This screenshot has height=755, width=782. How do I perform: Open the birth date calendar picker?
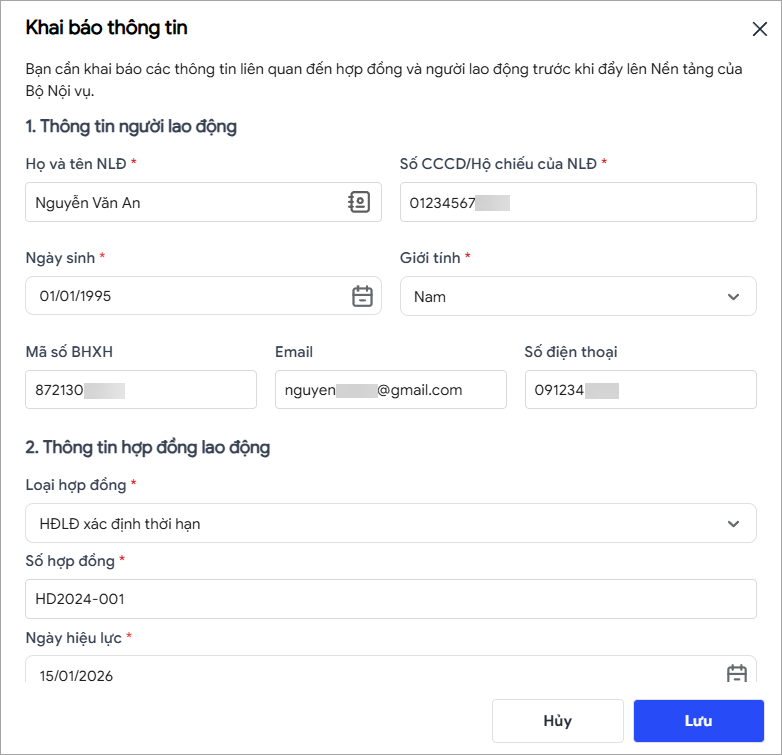click(x=362, y=296)
